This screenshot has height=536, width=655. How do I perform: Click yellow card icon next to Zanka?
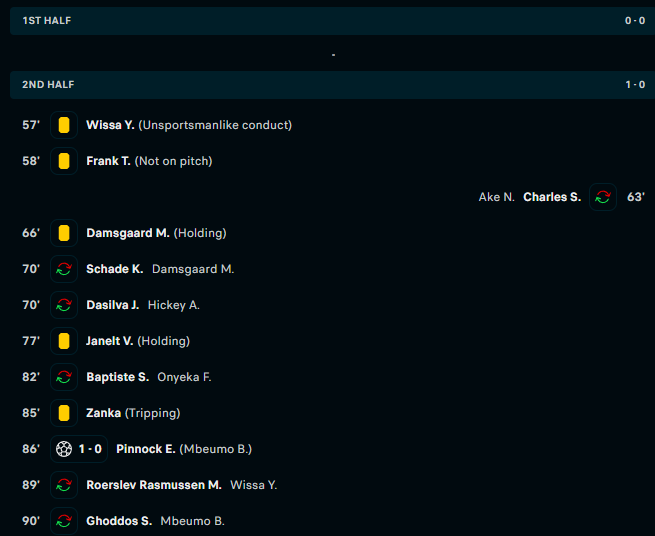pos(64,413)
